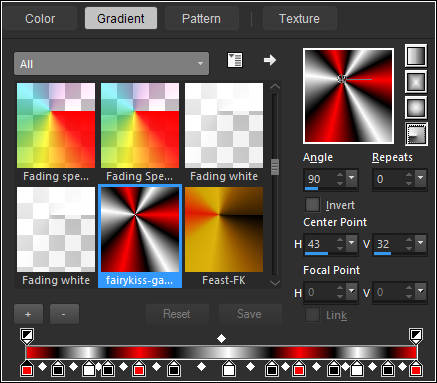Click the gradient list scroll up arrow
This screenshot has height=383, width=437.
point(275,86)
